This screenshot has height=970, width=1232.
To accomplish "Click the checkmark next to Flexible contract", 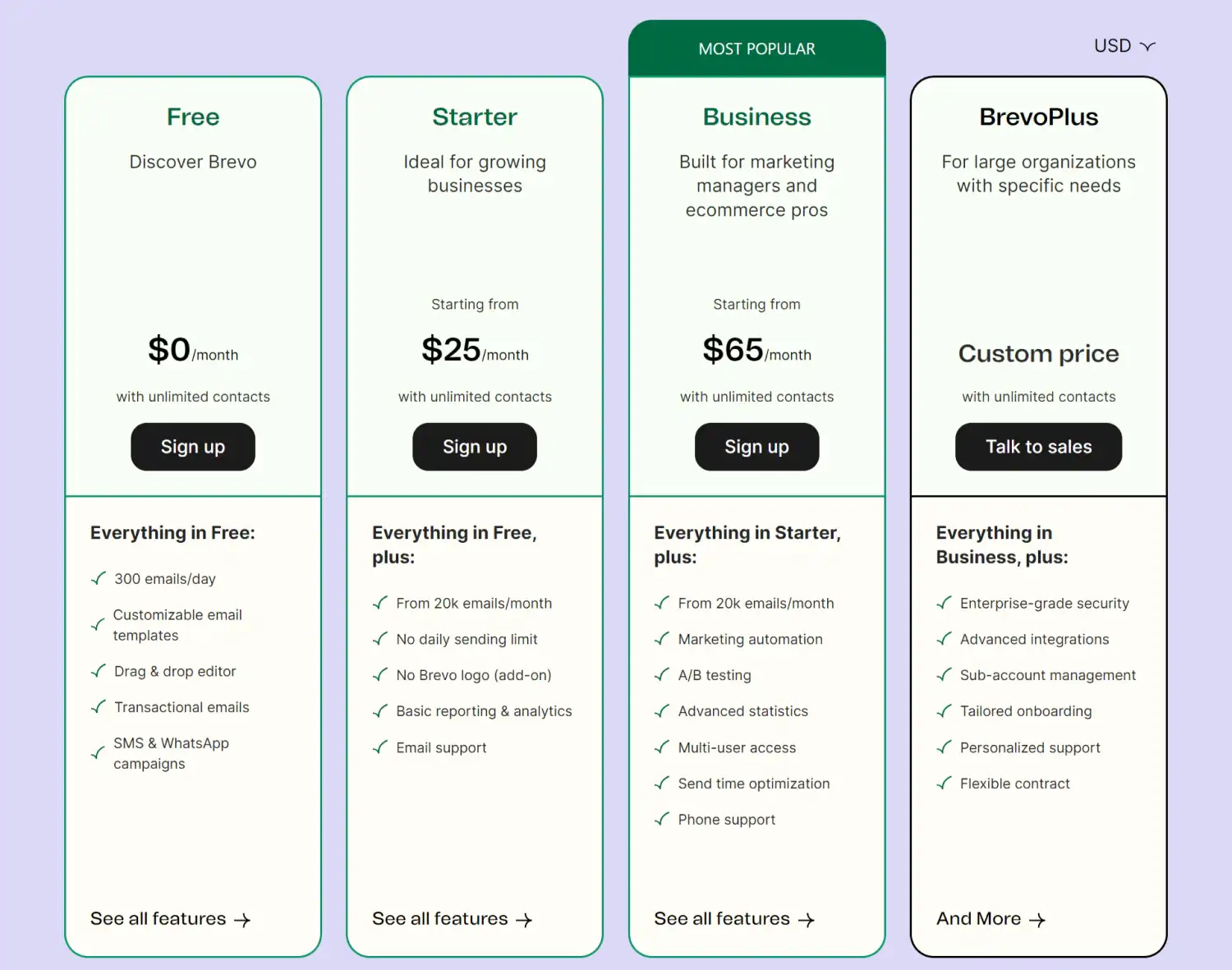I will tap(945, 784).
